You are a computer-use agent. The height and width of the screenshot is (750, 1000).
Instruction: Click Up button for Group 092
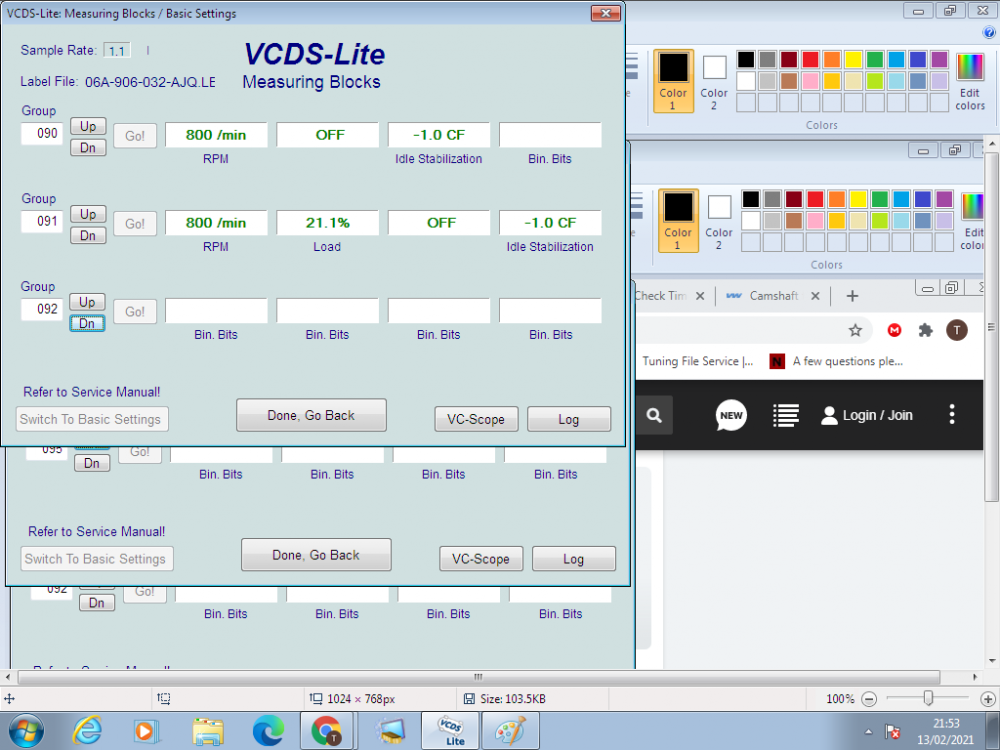click(87, 302)
